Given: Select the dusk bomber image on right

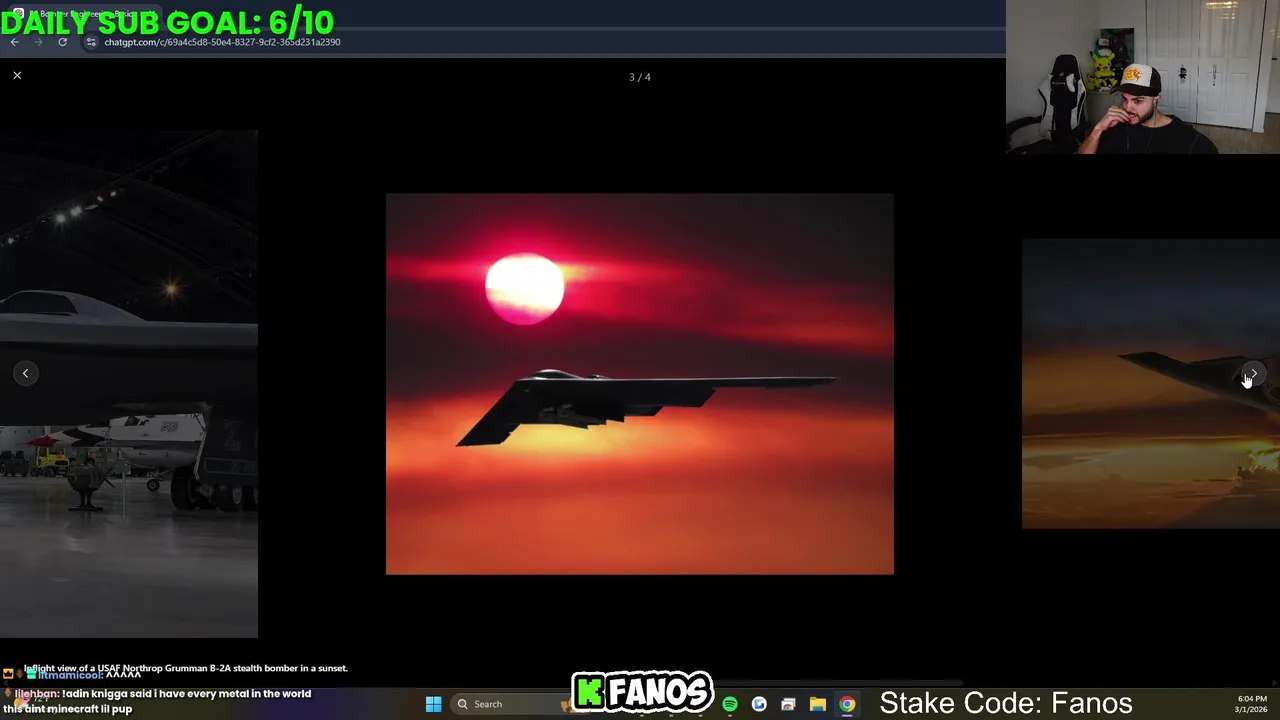Looking at the screenshot, I should click(x=1151, y=383).
